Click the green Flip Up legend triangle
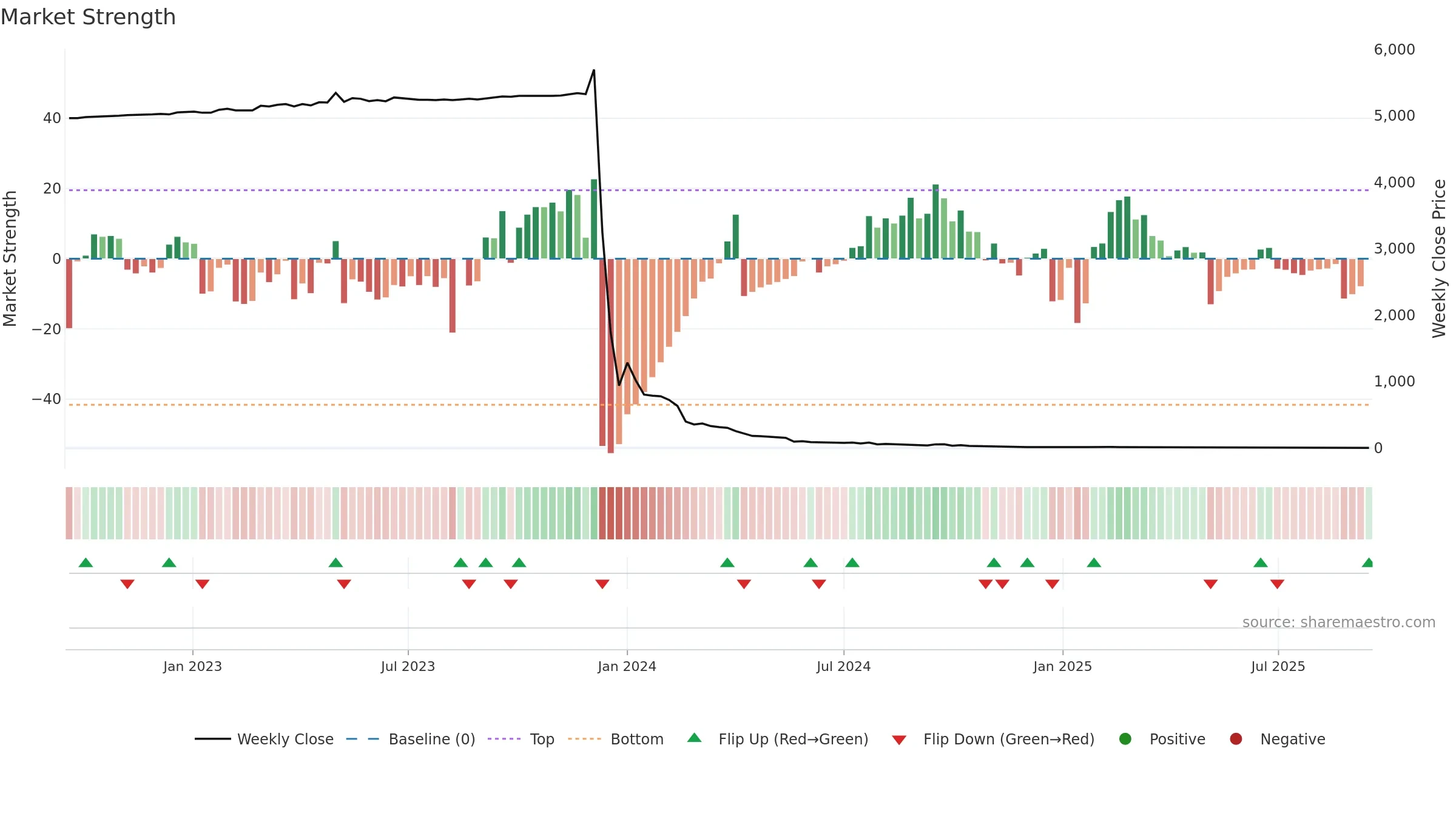 click(695, 738)
